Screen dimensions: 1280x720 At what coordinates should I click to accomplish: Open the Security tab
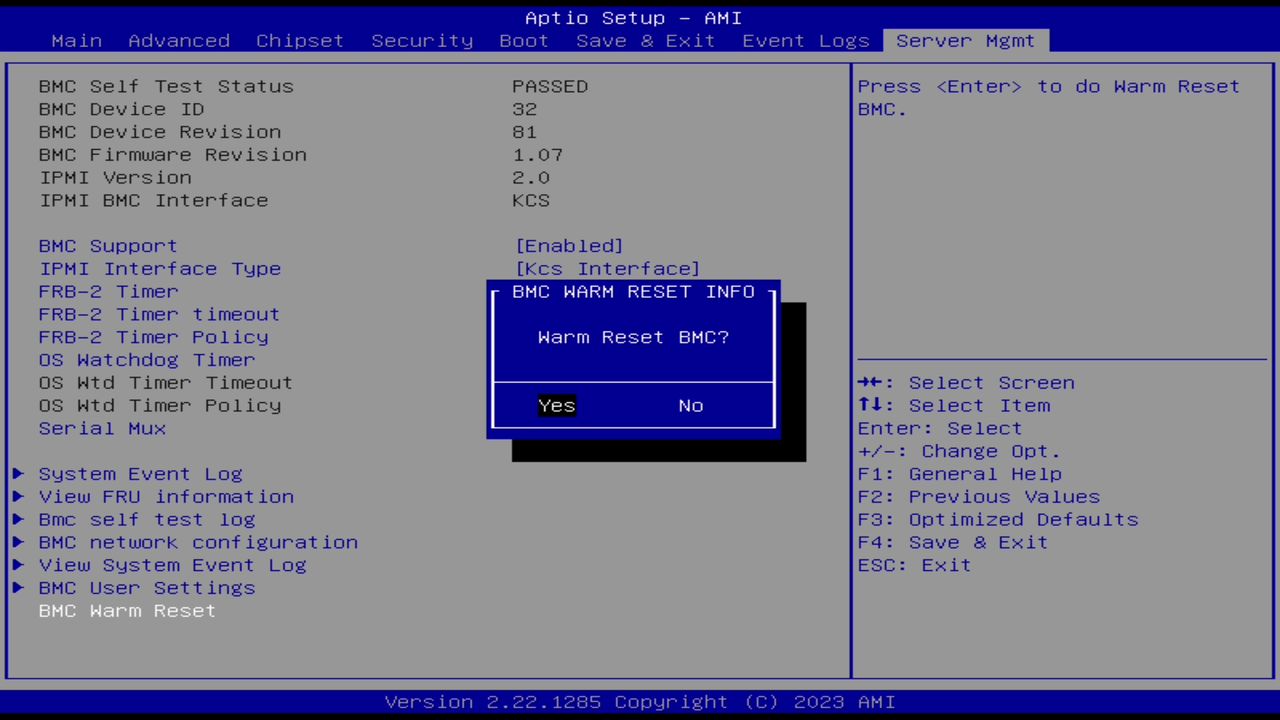tap(422, 40)
